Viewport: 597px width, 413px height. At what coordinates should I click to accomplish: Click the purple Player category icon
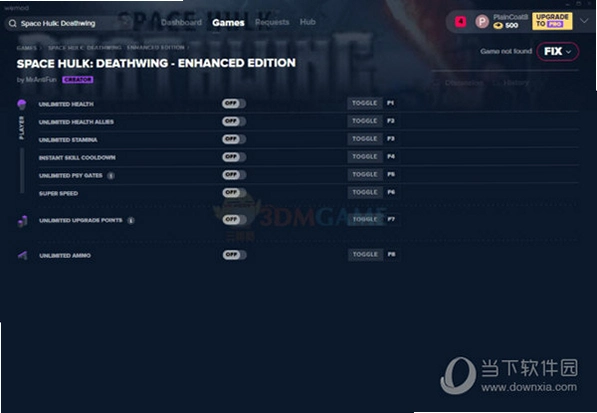pos(22,104)
